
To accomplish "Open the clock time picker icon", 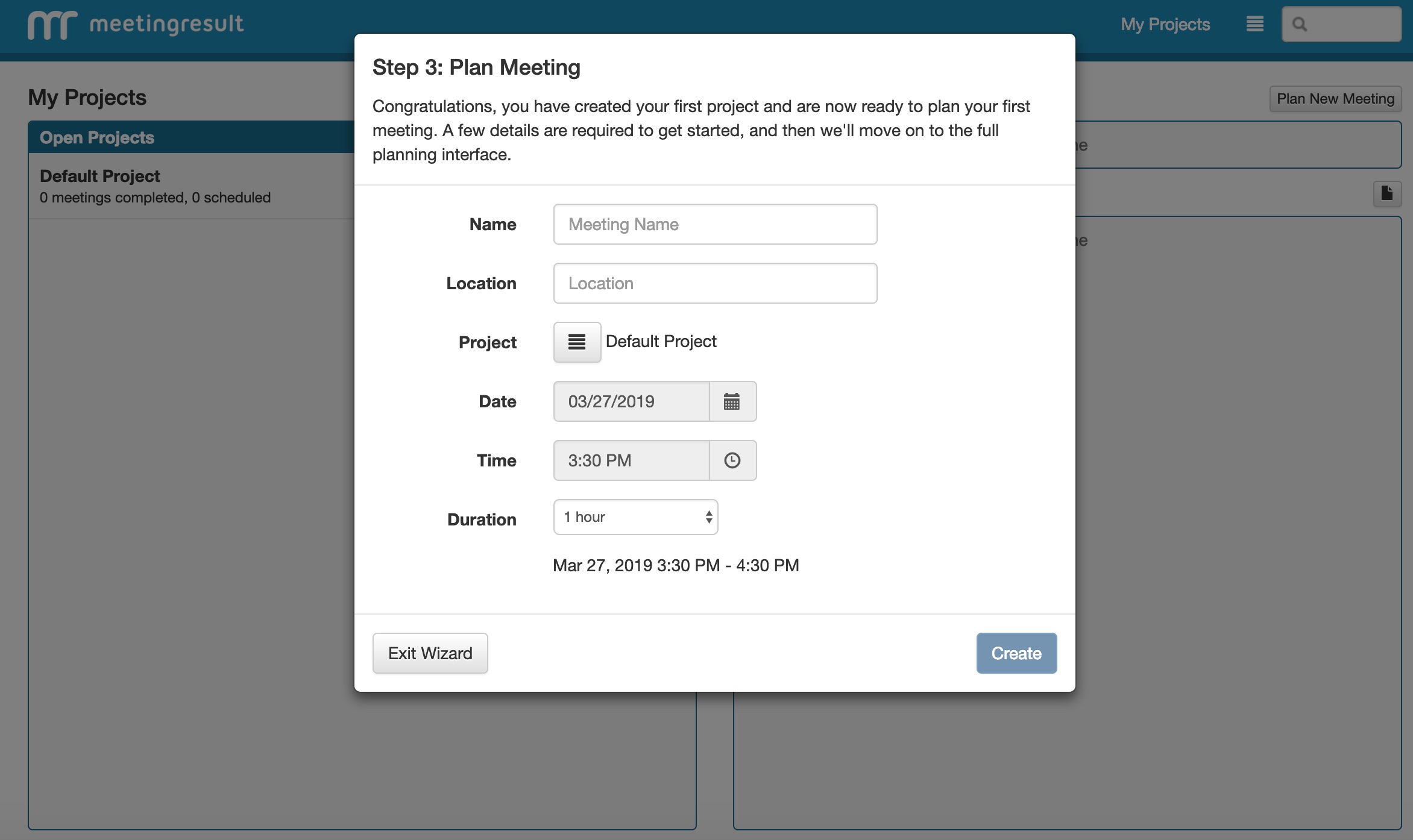I will coord(732,460).
